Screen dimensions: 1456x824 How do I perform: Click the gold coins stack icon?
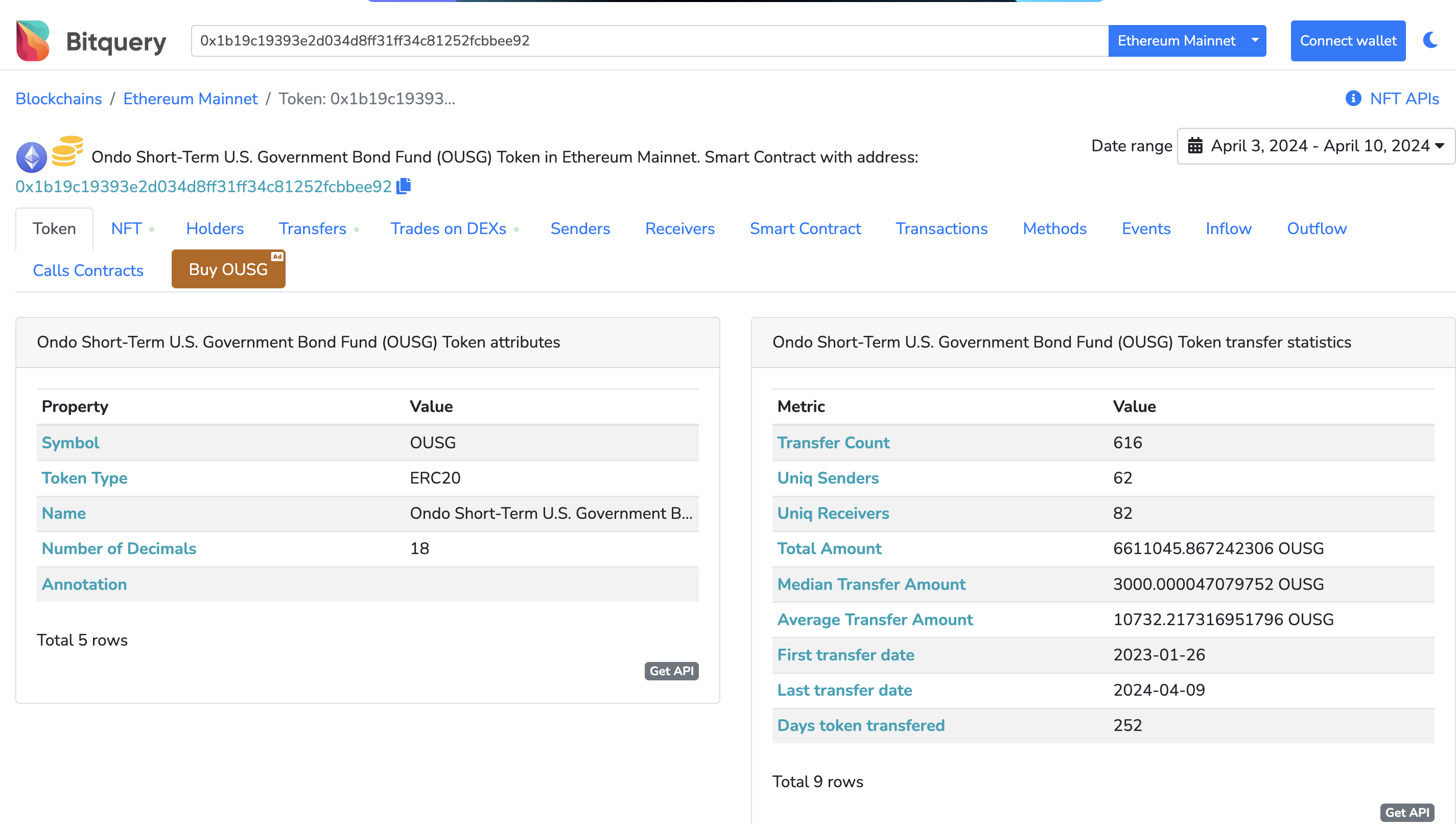[x=67, y=150]
